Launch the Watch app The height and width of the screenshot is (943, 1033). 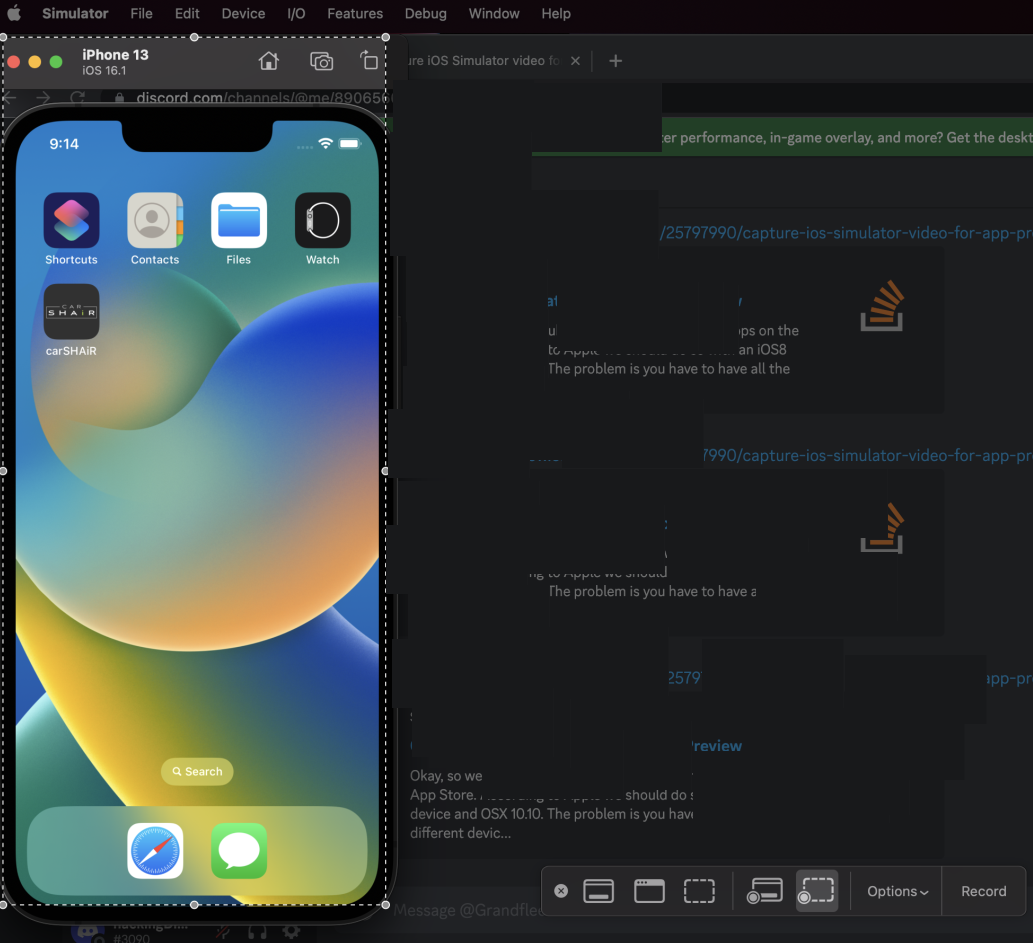(322, 220)
